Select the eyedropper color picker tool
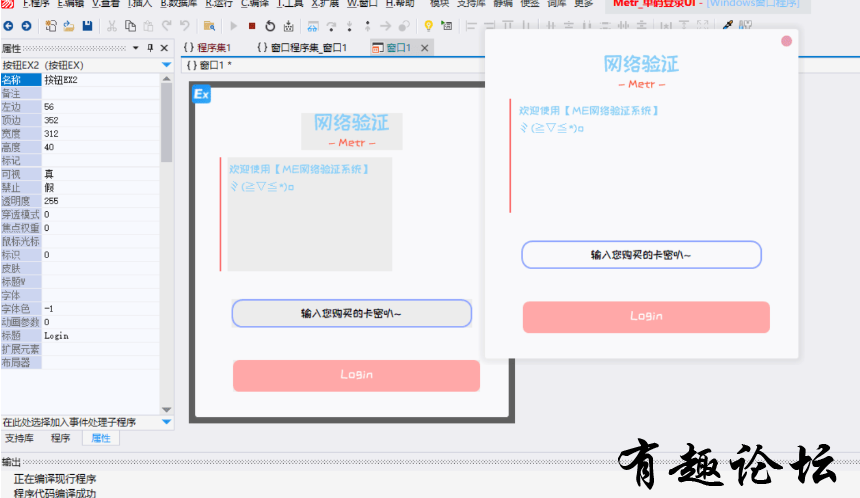 pos(728,26)
